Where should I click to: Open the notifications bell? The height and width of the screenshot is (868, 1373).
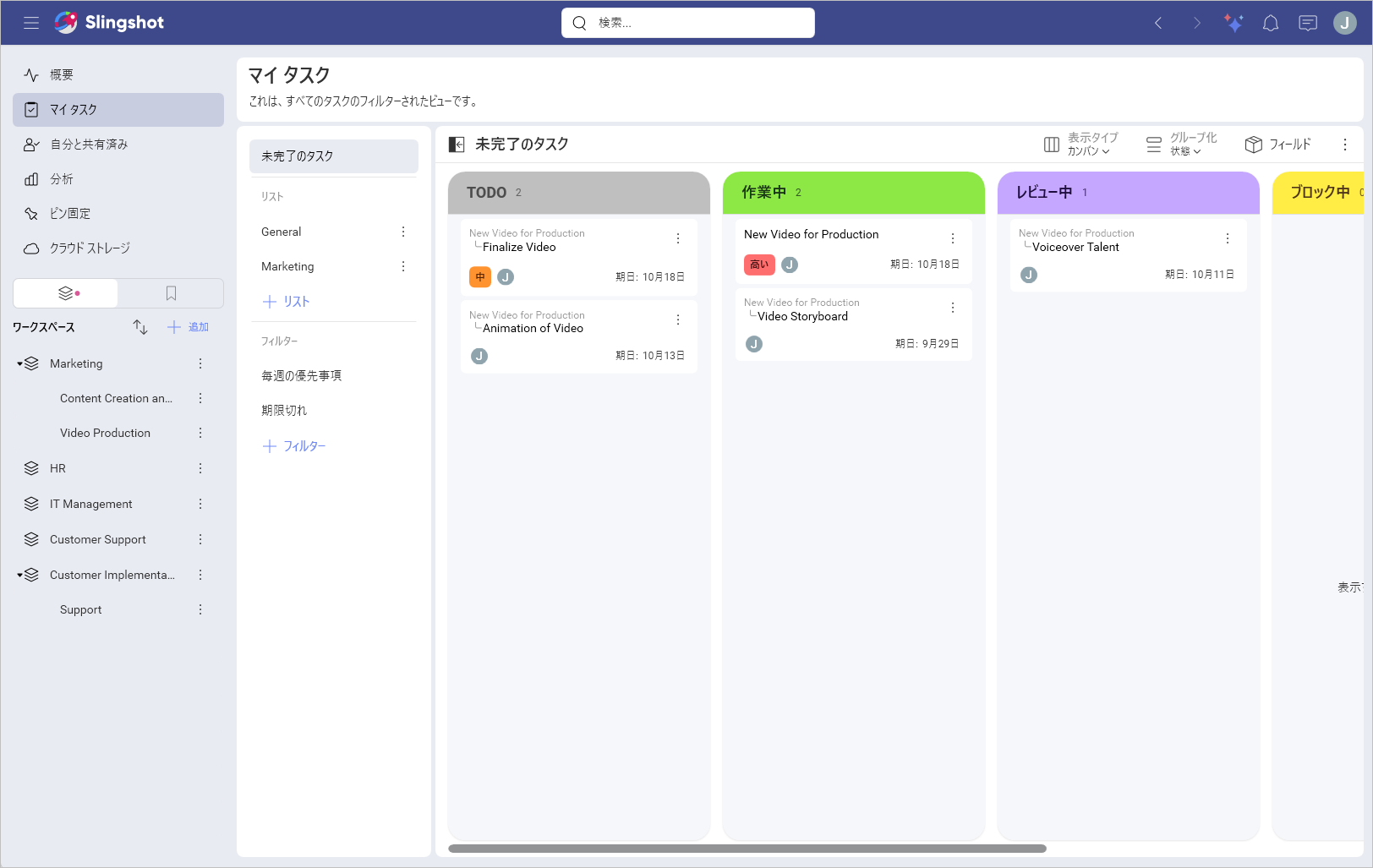pyautogui.click(x=1270, y=23)
